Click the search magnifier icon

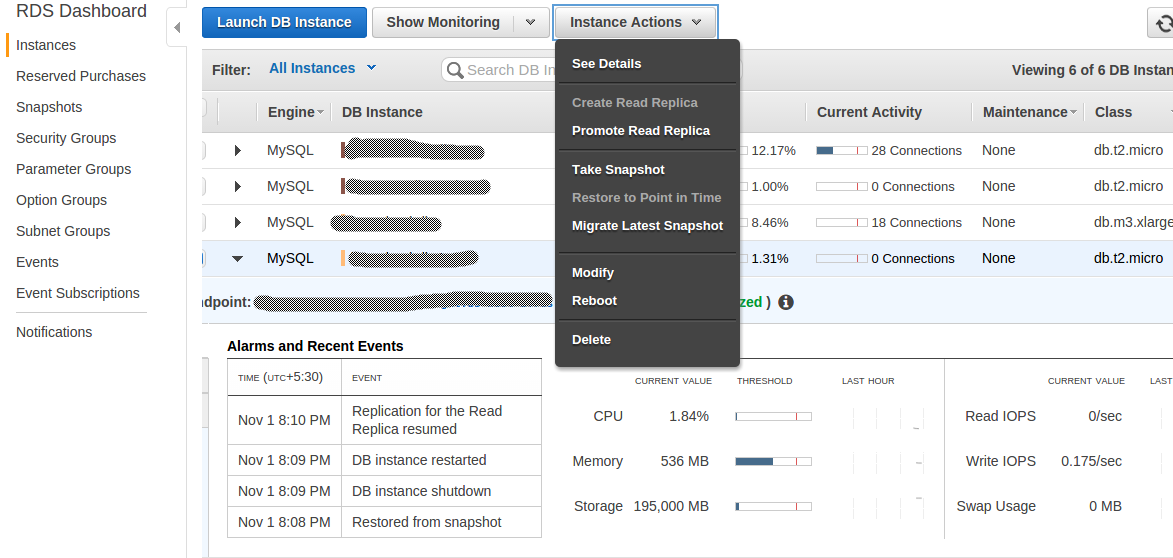(x=455, y=70)
